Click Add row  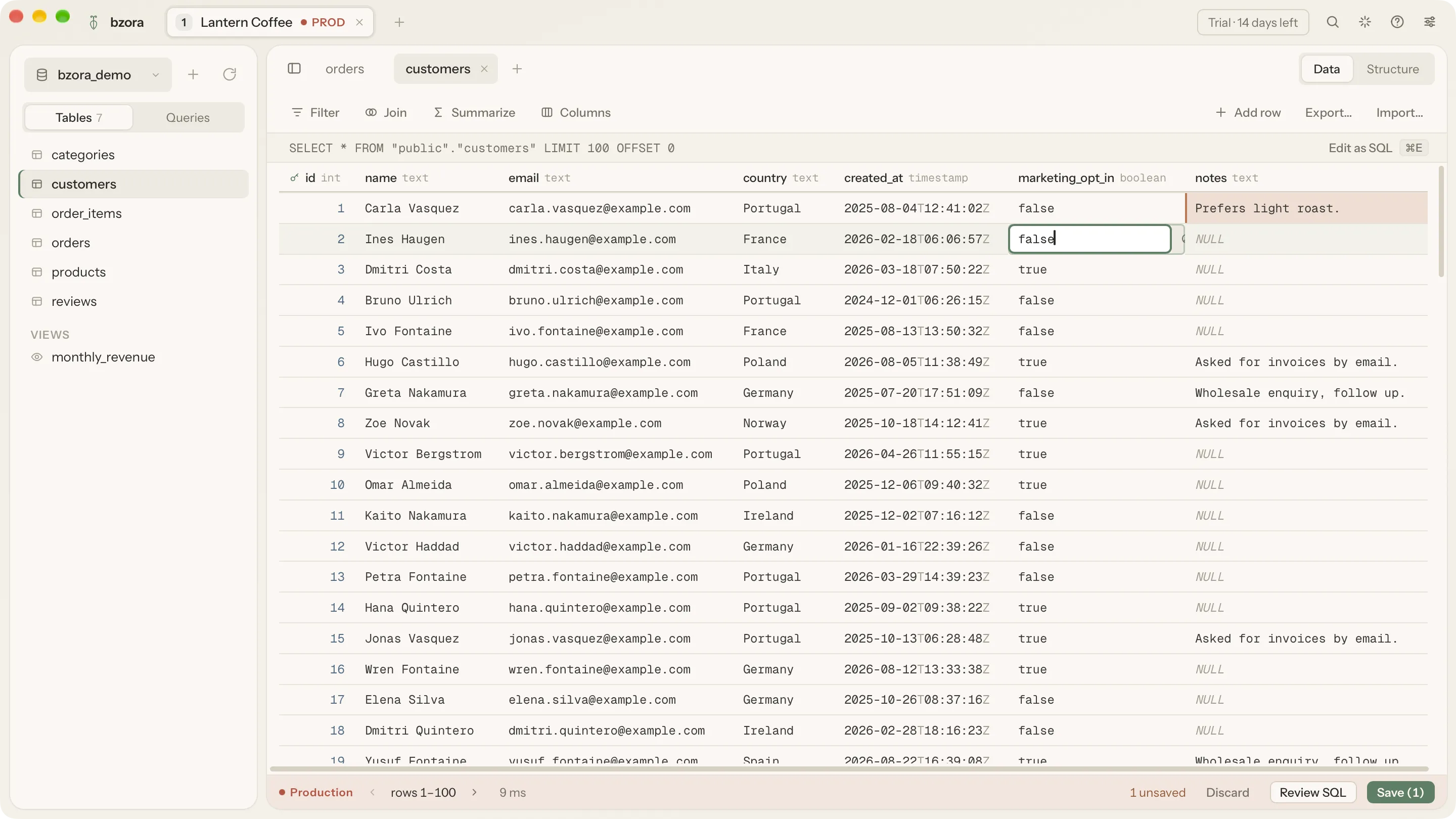click(x=1248, y=112)
